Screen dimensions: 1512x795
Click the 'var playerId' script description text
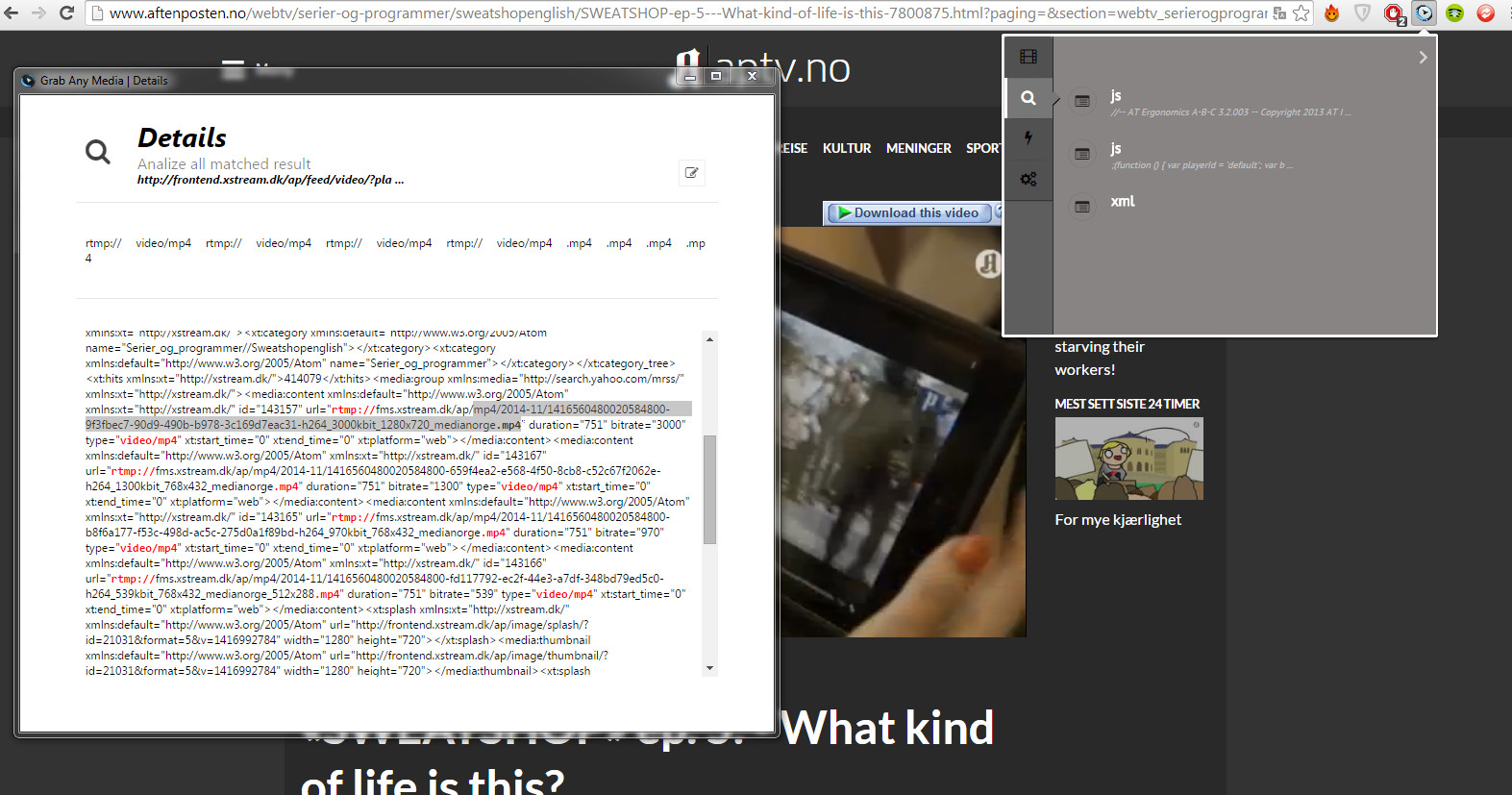tap(1202, 165)
